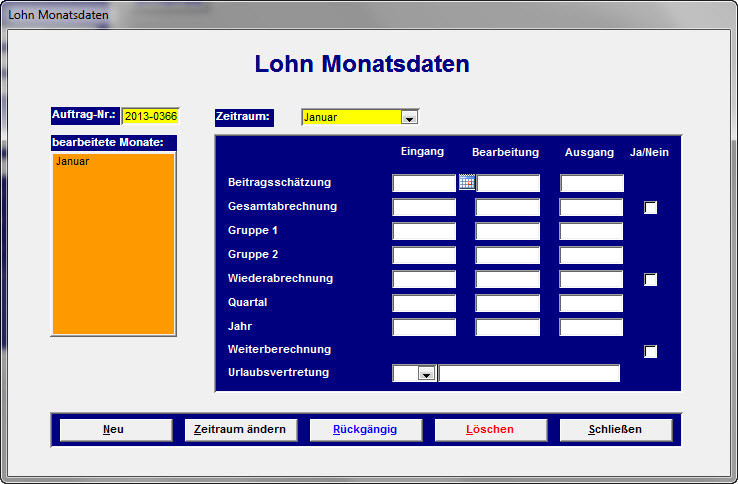
Task: Click Beitragsschätzung Ausgang date field
Action: pos(592,183)
